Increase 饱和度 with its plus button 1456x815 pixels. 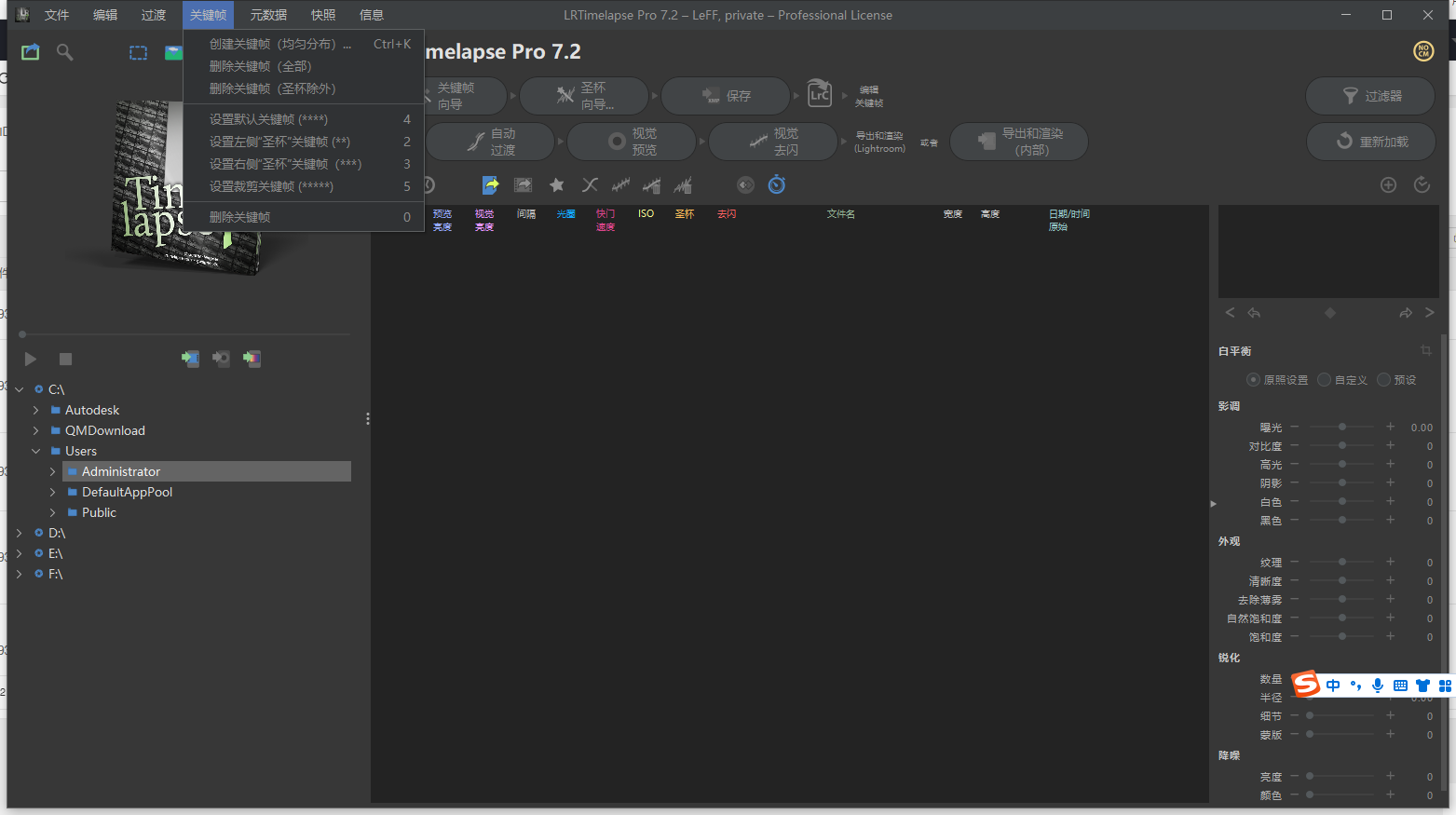click(1390, 636)
